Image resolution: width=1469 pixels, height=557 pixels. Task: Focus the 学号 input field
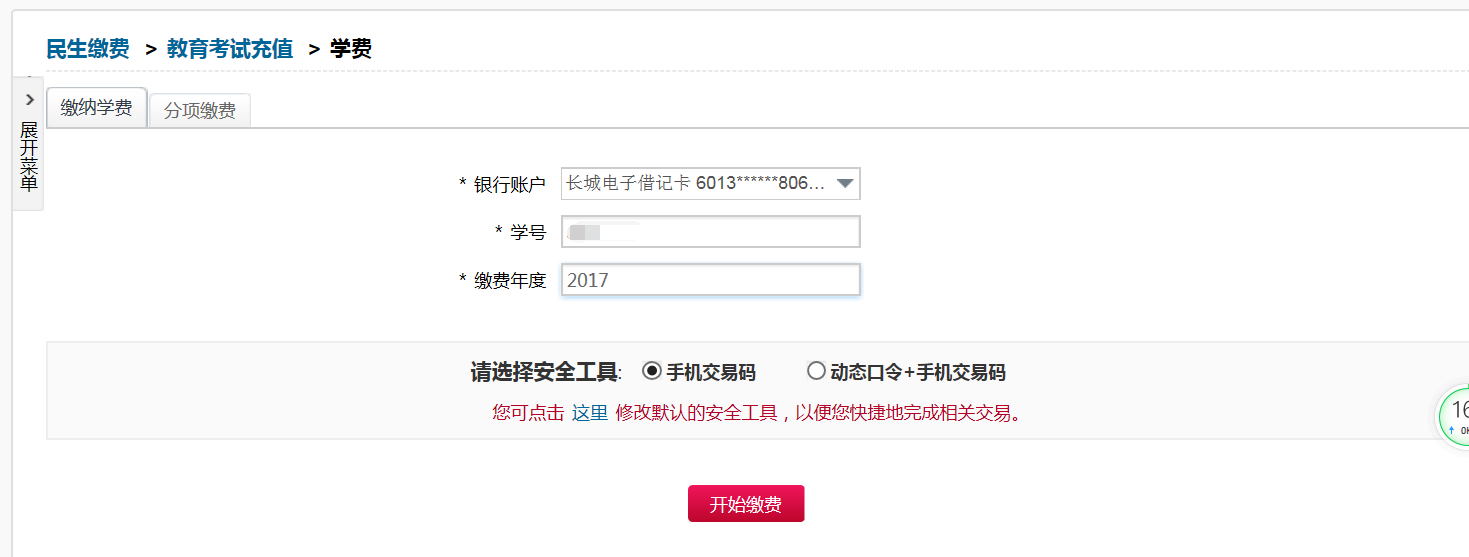(710, 232)
